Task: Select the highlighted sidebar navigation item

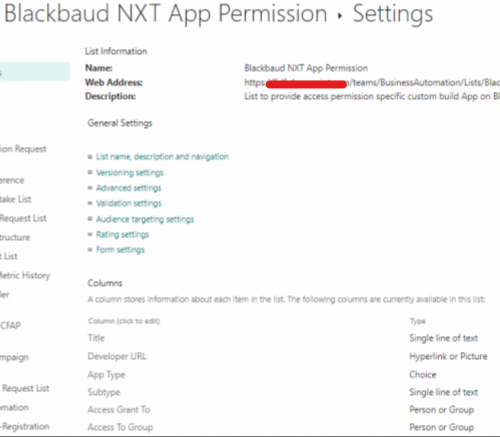Action: [x=35, y=71]
